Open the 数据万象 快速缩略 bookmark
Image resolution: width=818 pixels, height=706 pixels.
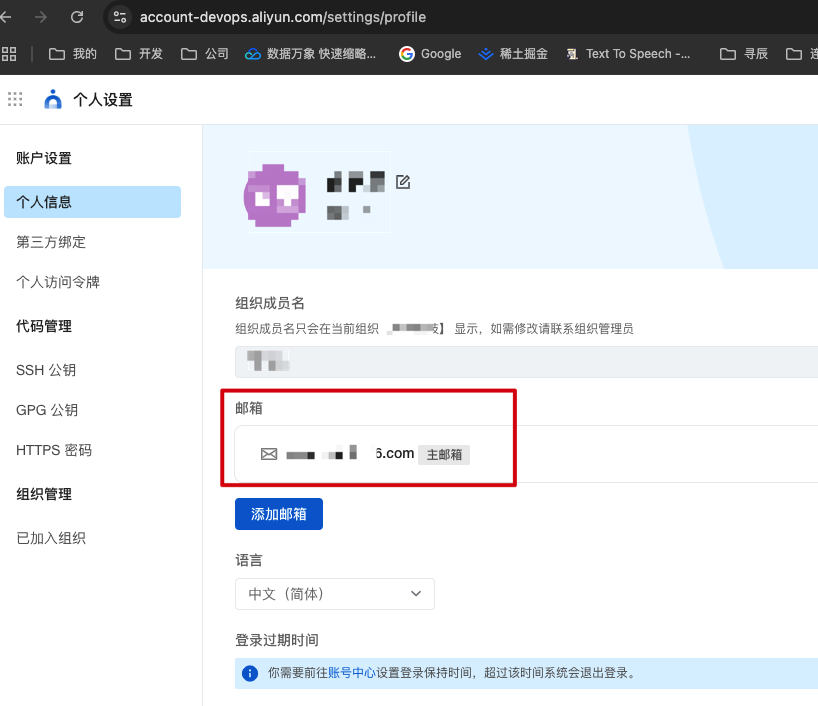click(x=310, y=54)
